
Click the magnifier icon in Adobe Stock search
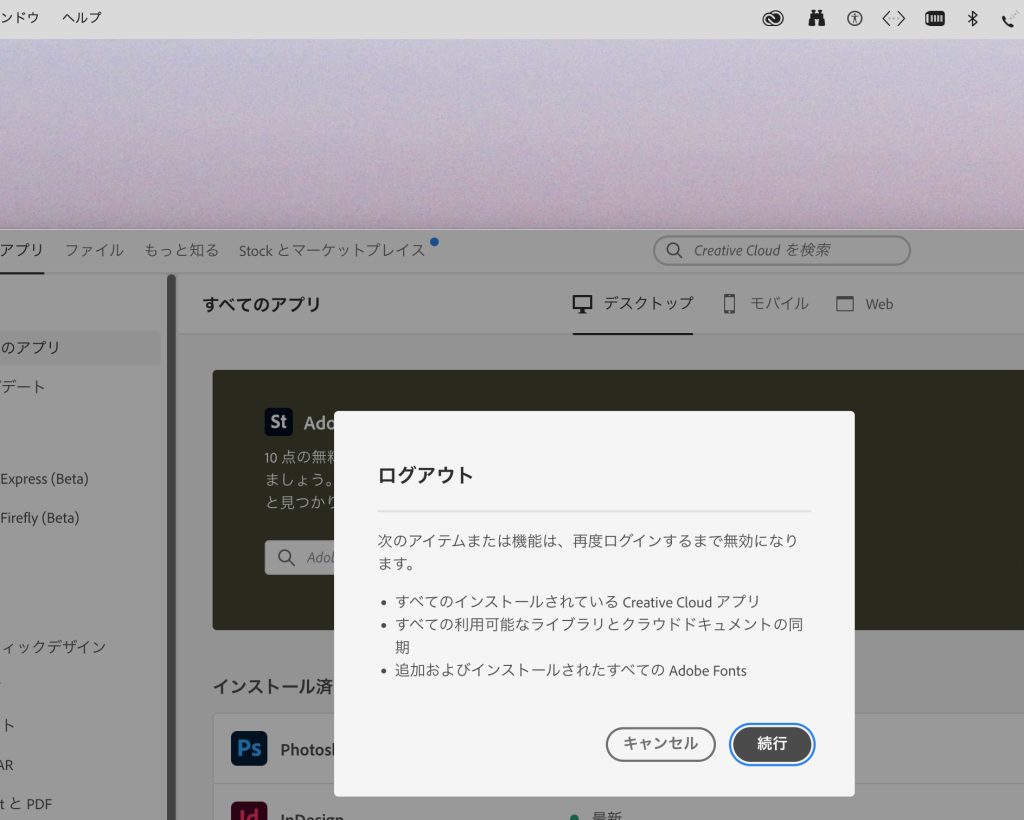click(x=286, y=558)
